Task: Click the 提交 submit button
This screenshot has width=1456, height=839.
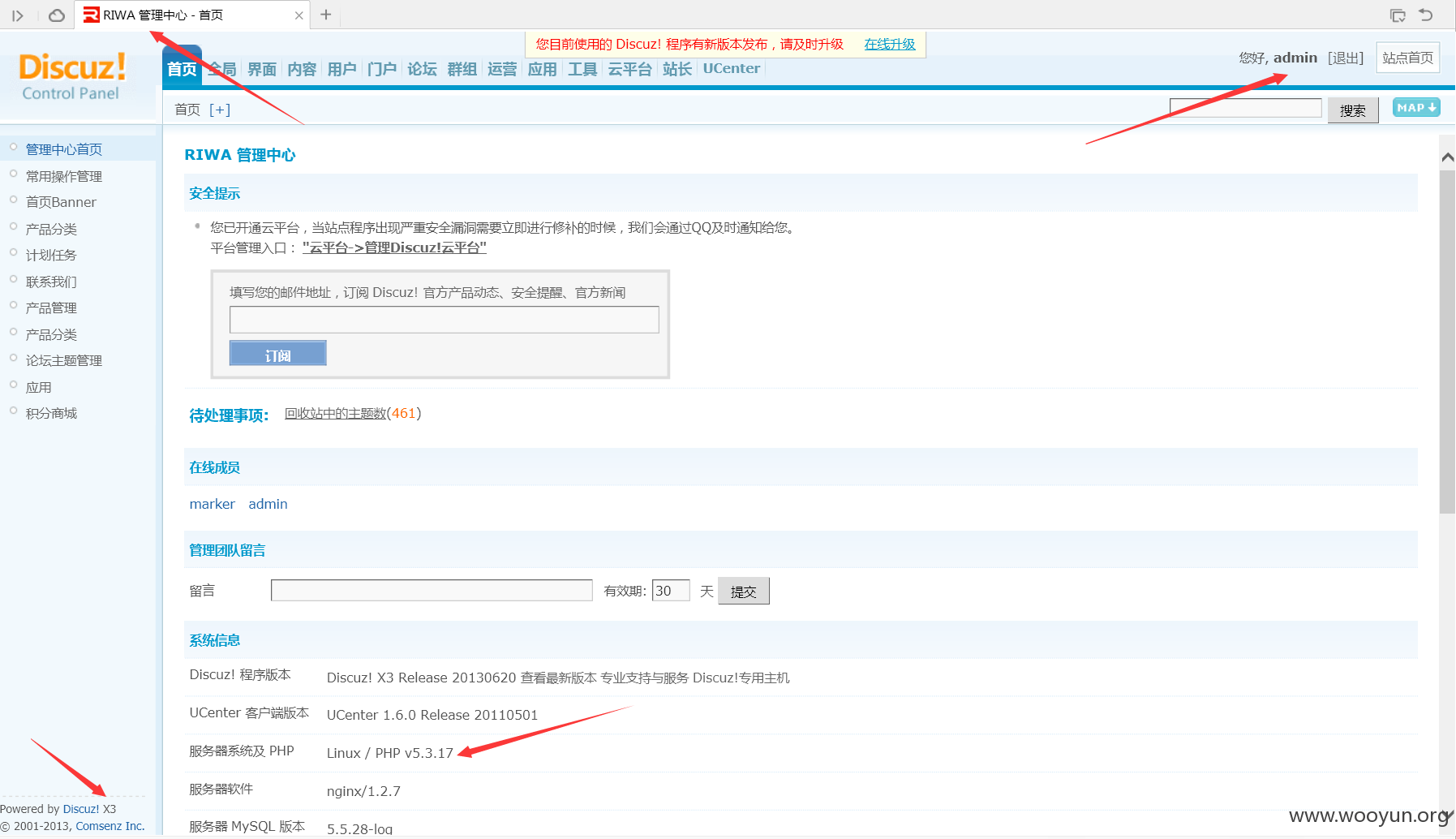Action: (x=743, y=592)
